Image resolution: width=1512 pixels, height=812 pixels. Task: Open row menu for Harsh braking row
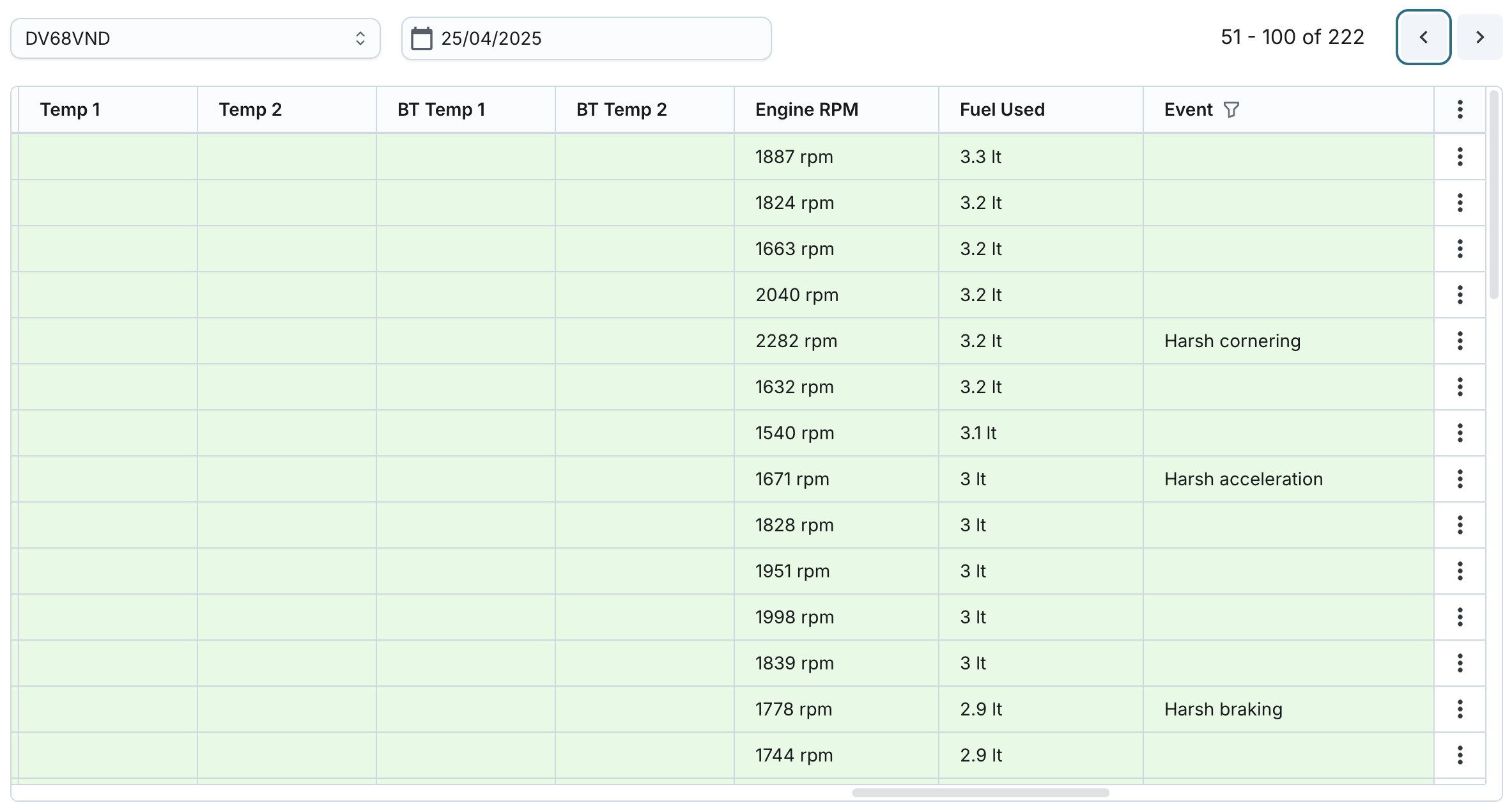[x=1460, y=709]
